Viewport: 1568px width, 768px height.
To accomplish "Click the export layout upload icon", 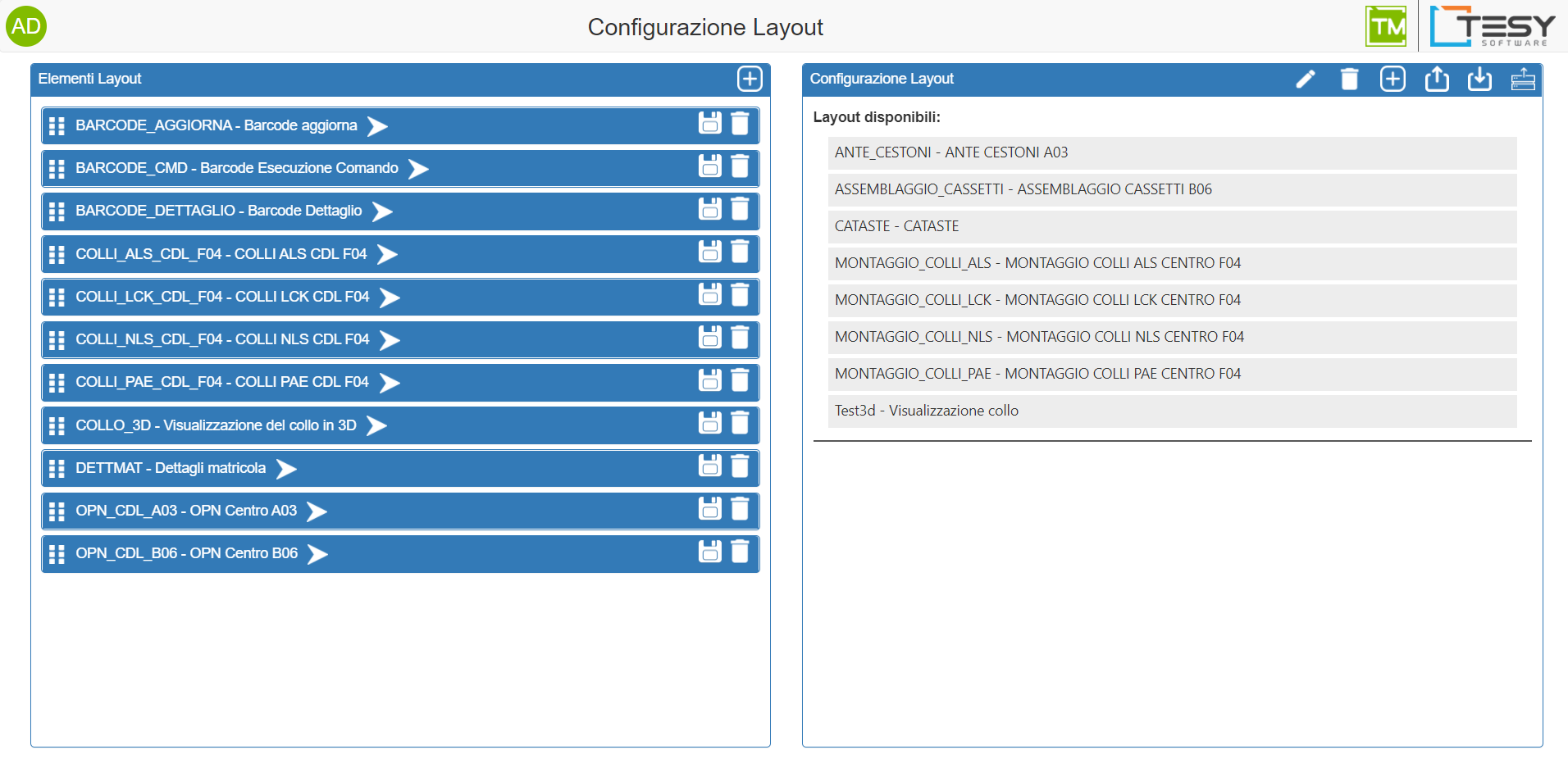I will [x=1436, y=79].
